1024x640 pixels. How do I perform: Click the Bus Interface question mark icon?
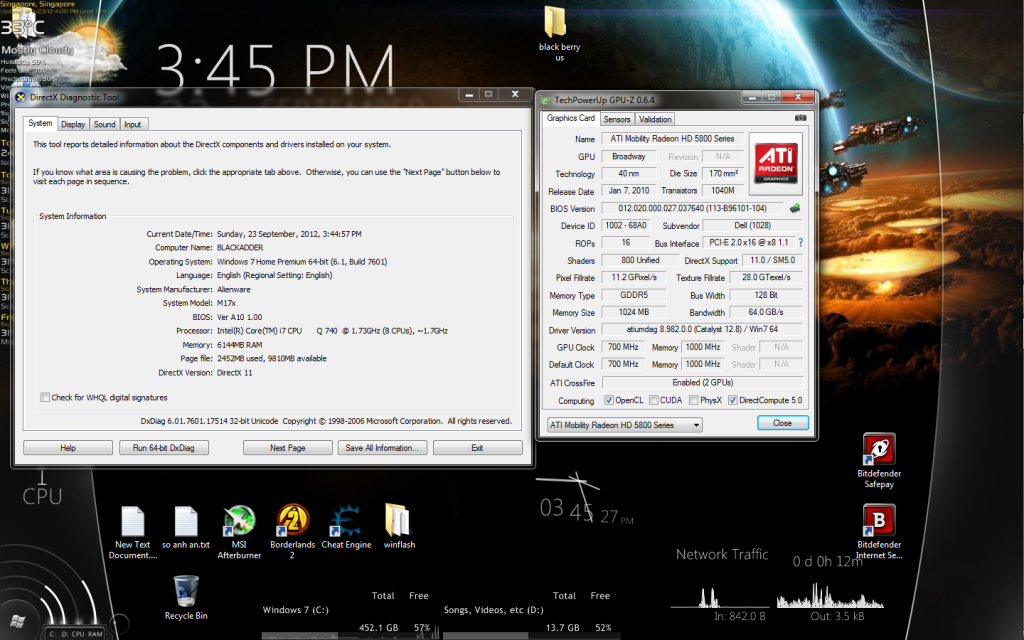click(x=801, y=243)
